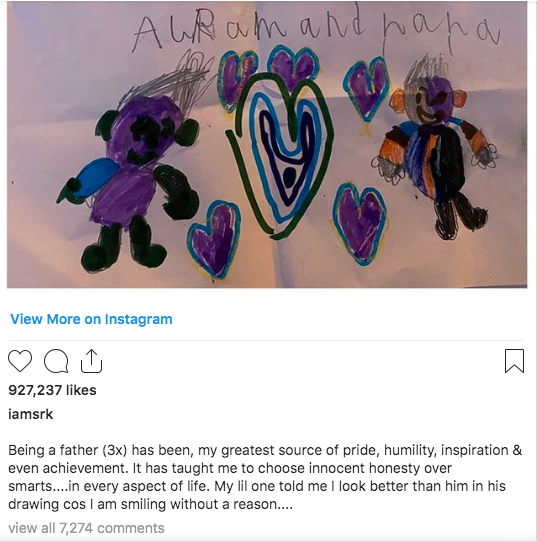This screenshot has width=537, height=542.
Task: Click the smiling figure with orange ears
Action: click(x=435, y=149)
